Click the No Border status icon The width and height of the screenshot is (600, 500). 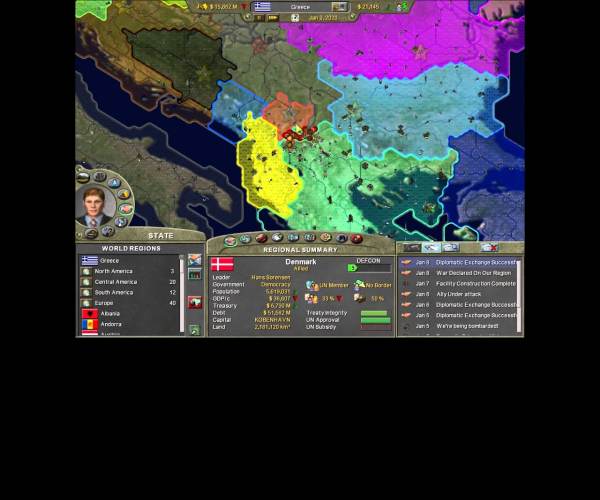359,285
